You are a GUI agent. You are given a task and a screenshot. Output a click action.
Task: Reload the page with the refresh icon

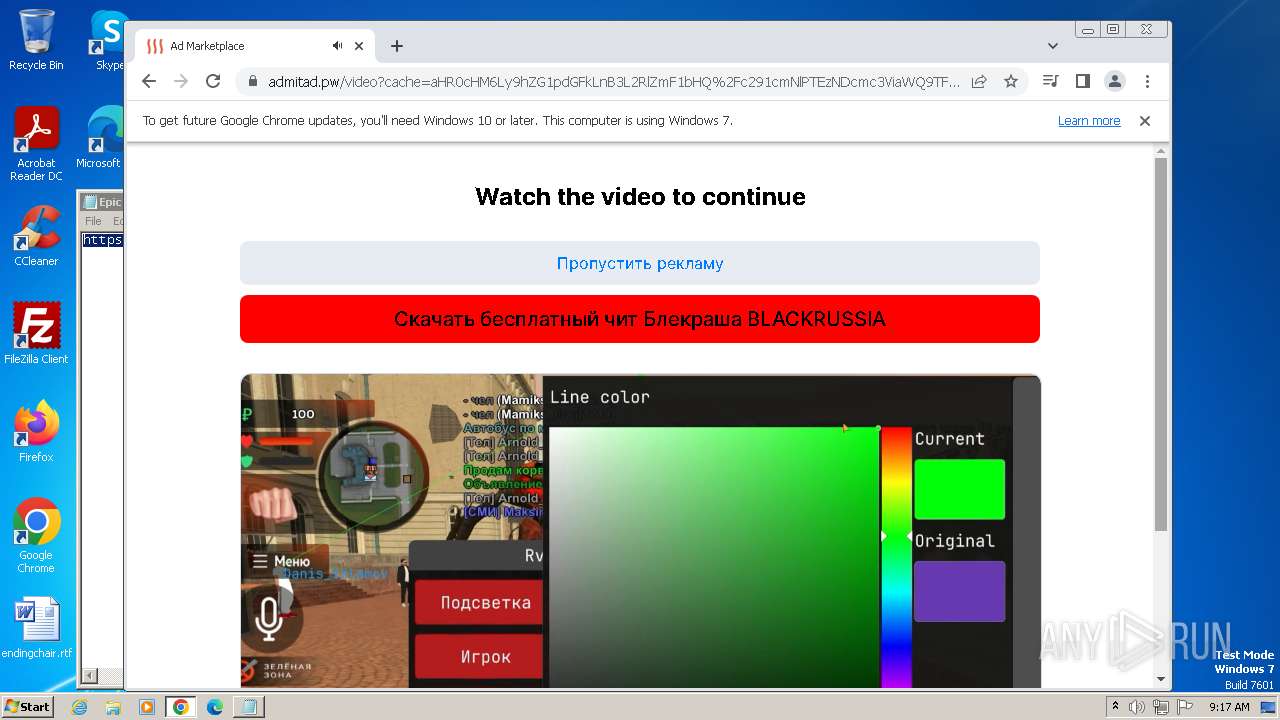tap(213, 82)
